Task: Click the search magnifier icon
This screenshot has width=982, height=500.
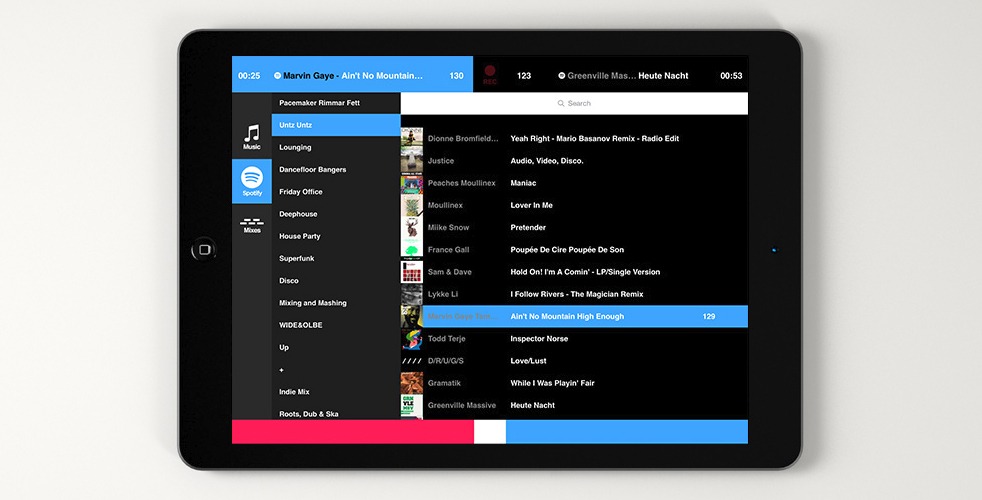Action: 561,103
